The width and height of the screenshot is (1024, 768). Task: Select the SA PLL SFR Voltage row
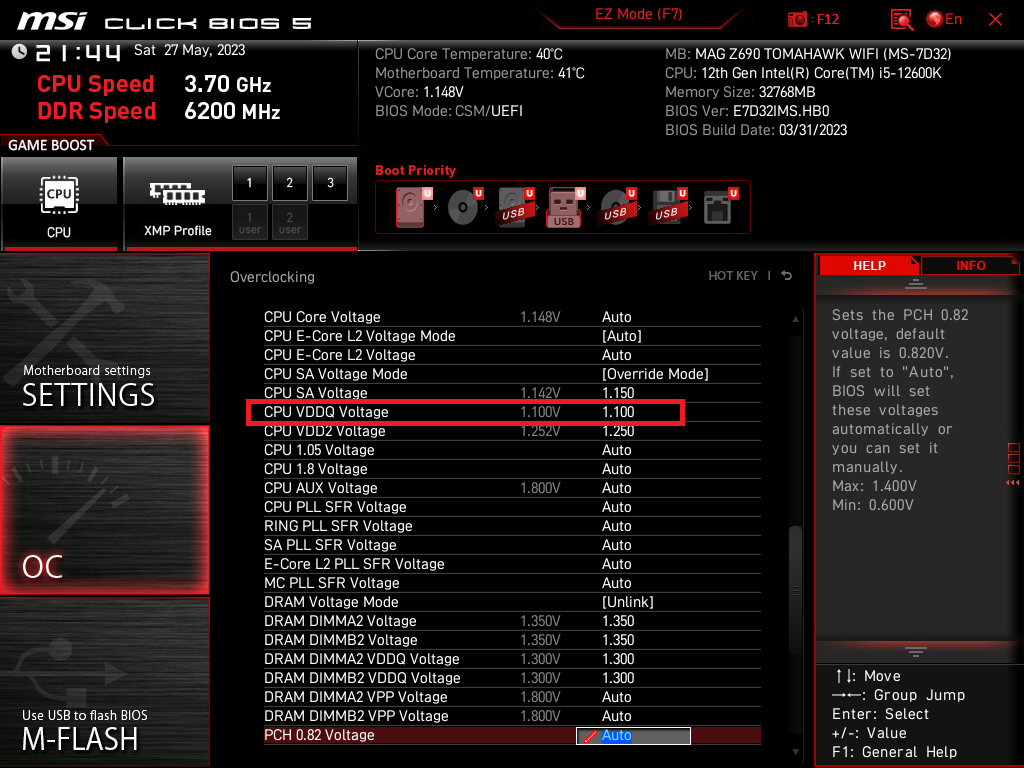(x=512, y=545)
